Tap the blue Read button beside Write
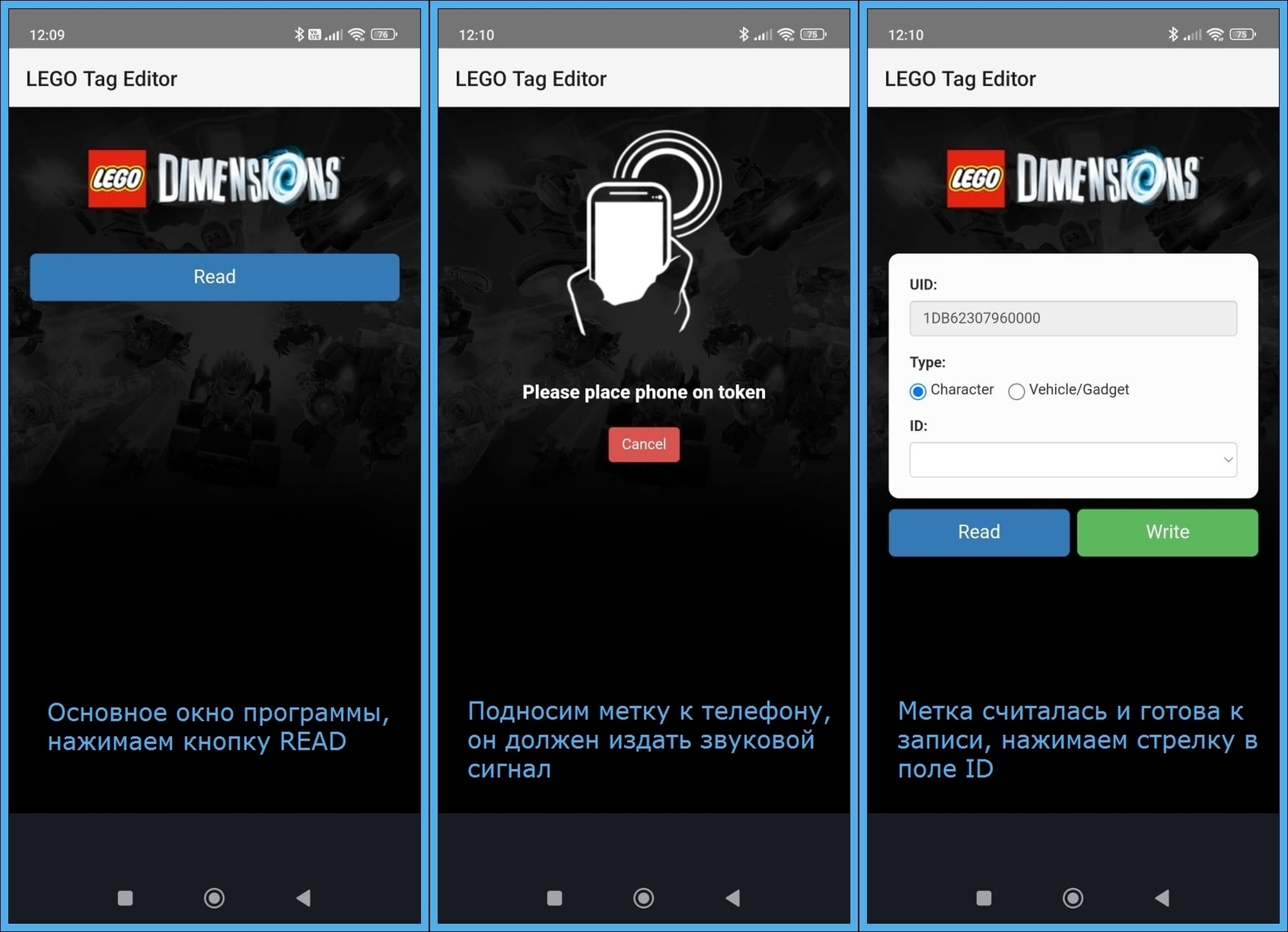The image size is (1288, 932). 979,532
